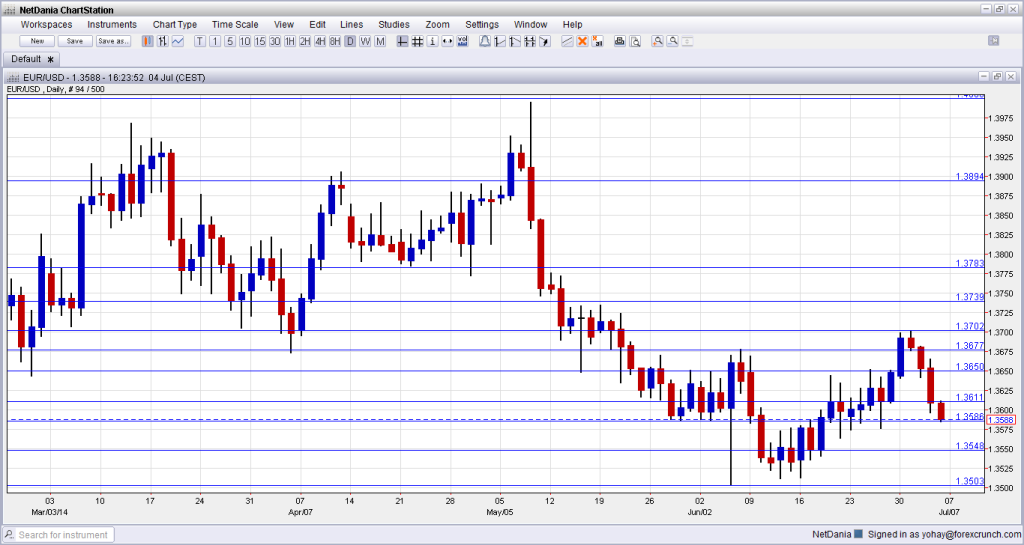This screenshot has height=545, width=1024.
Task: Select the line chart type icon
Action: point(178,41)
